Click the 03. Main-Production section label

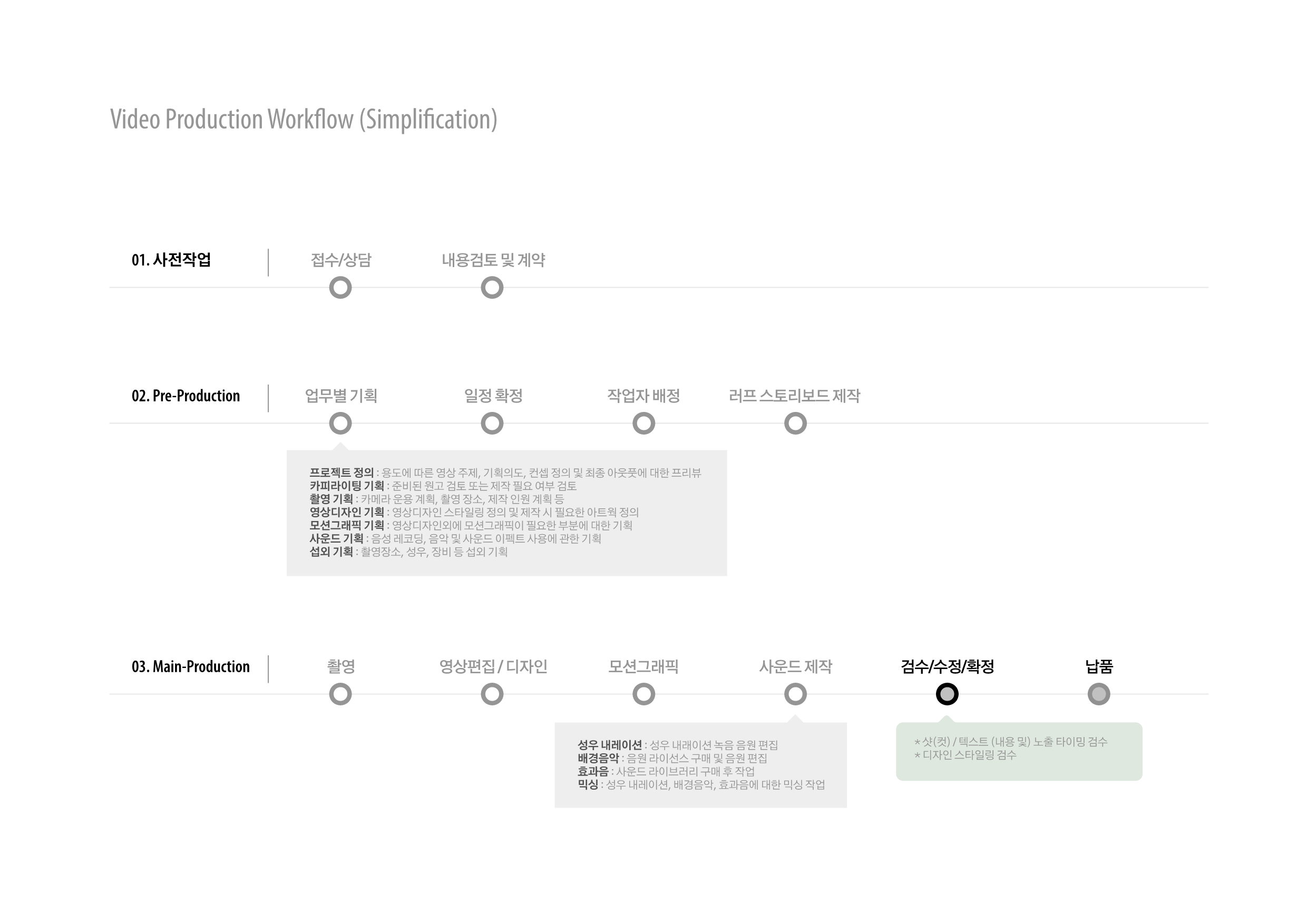pos(191,667)
